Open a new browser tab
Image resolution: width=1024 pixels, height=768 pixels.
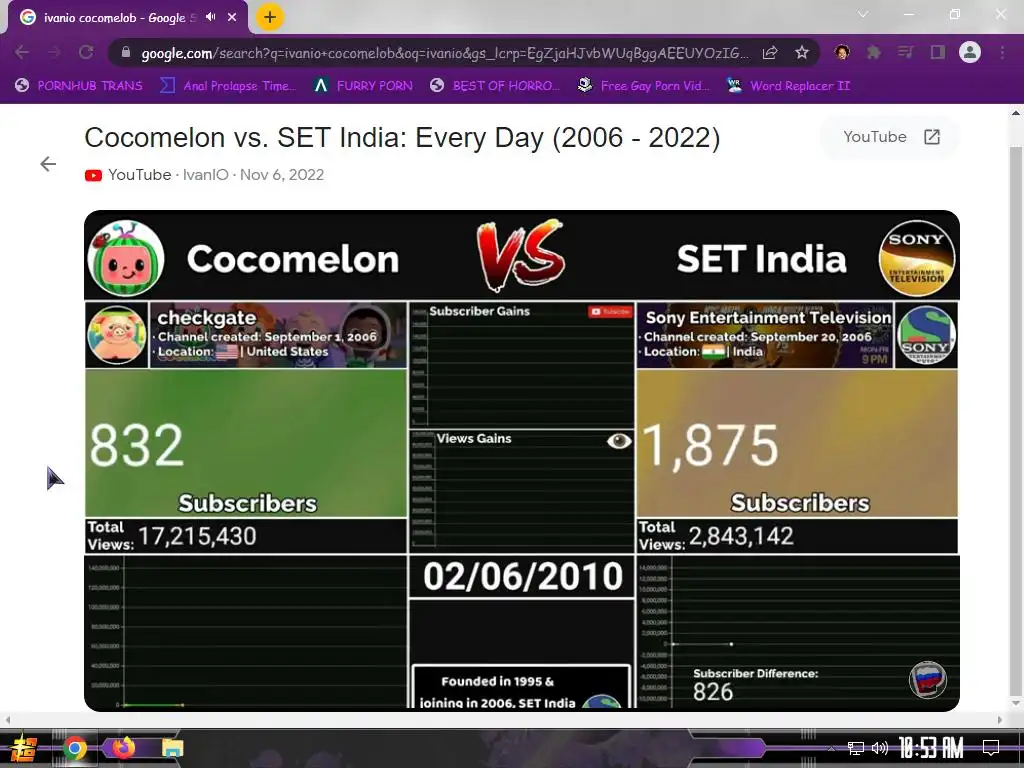click(x=270, y=17)
